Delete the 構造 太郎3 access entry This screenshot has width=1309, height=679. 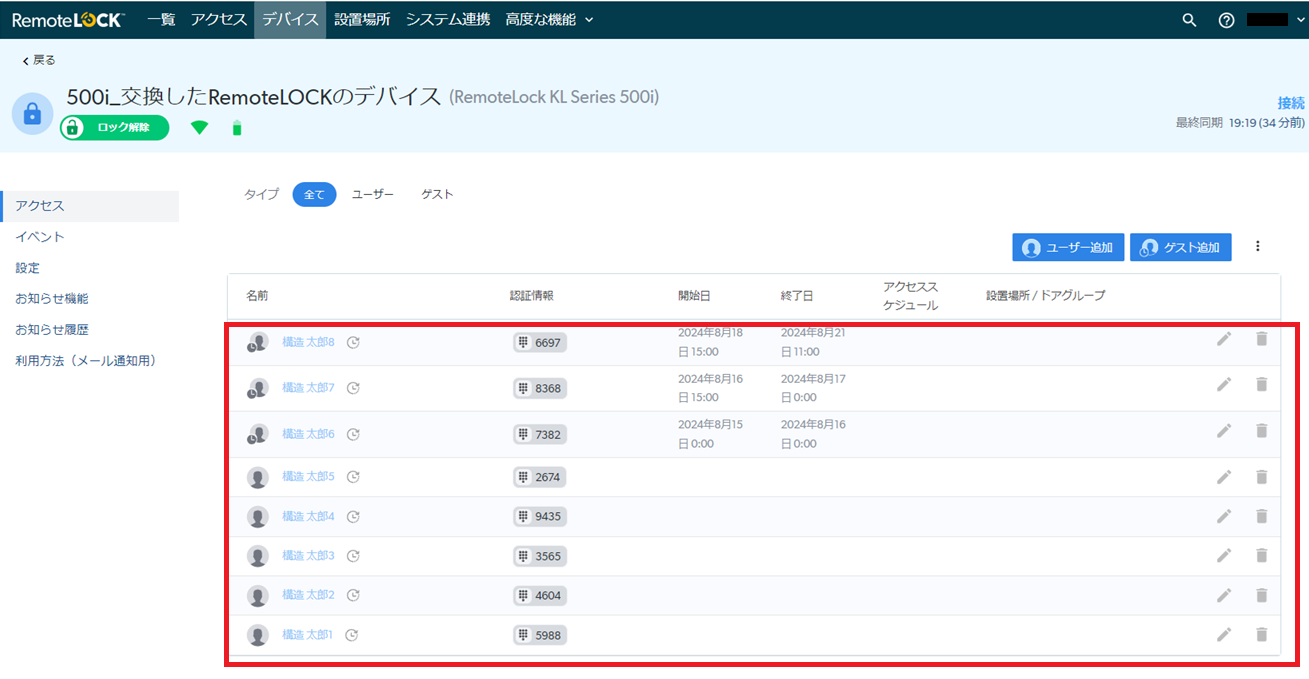1261,556
